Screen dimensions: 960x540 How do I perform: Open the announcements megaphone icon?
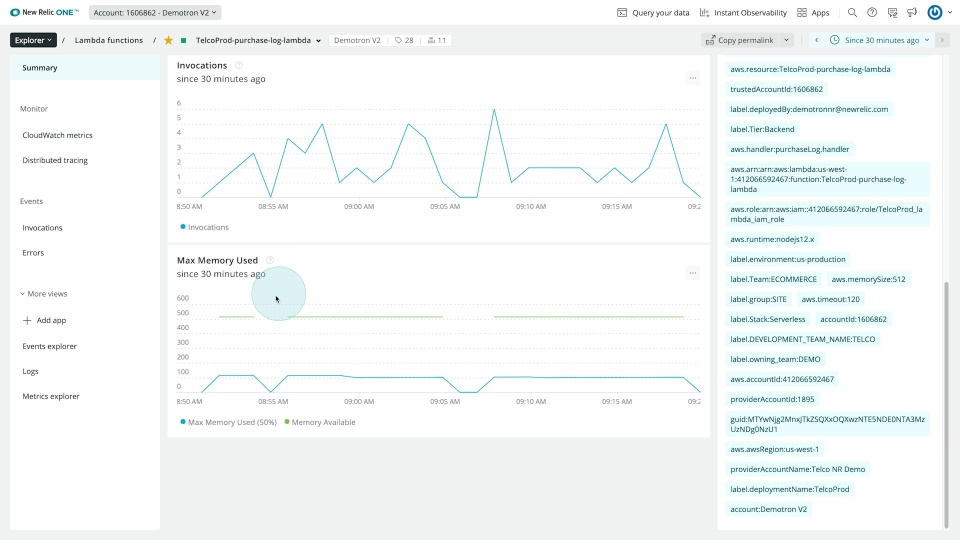(x=912, y=12)
